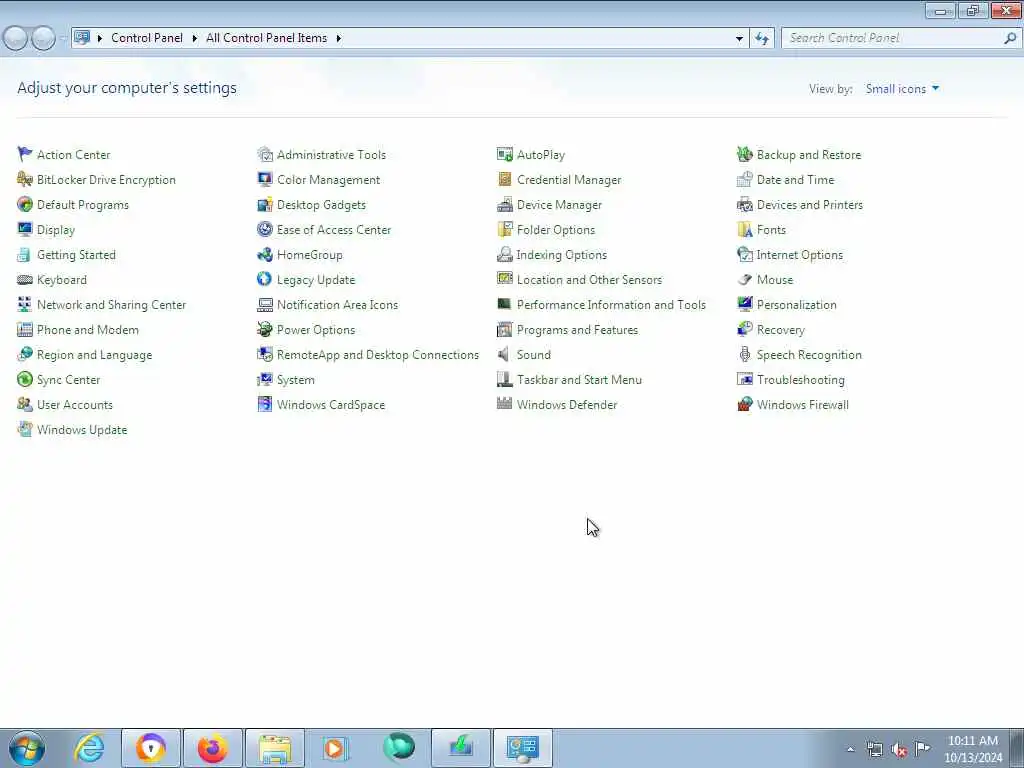The width and height of the screenshot is (1024, 768).
Task: Open Windows Explorer from taskbar
Action: click(275, 748)
